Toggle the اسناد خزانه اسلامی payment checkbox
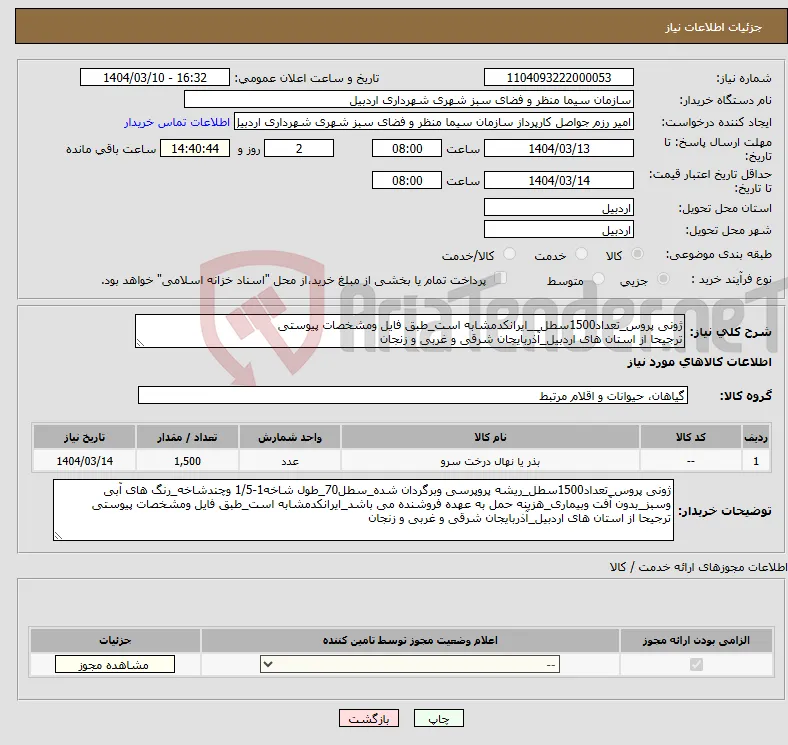788x745 pixels. (x=500, y=277)
